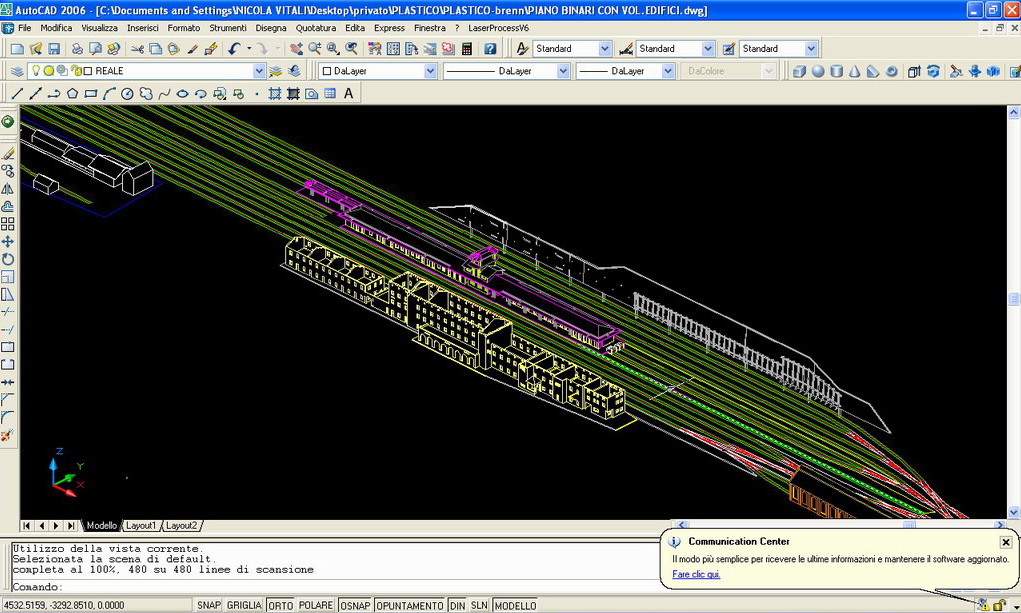Select the Line draw tool

[x=17, y=94]
